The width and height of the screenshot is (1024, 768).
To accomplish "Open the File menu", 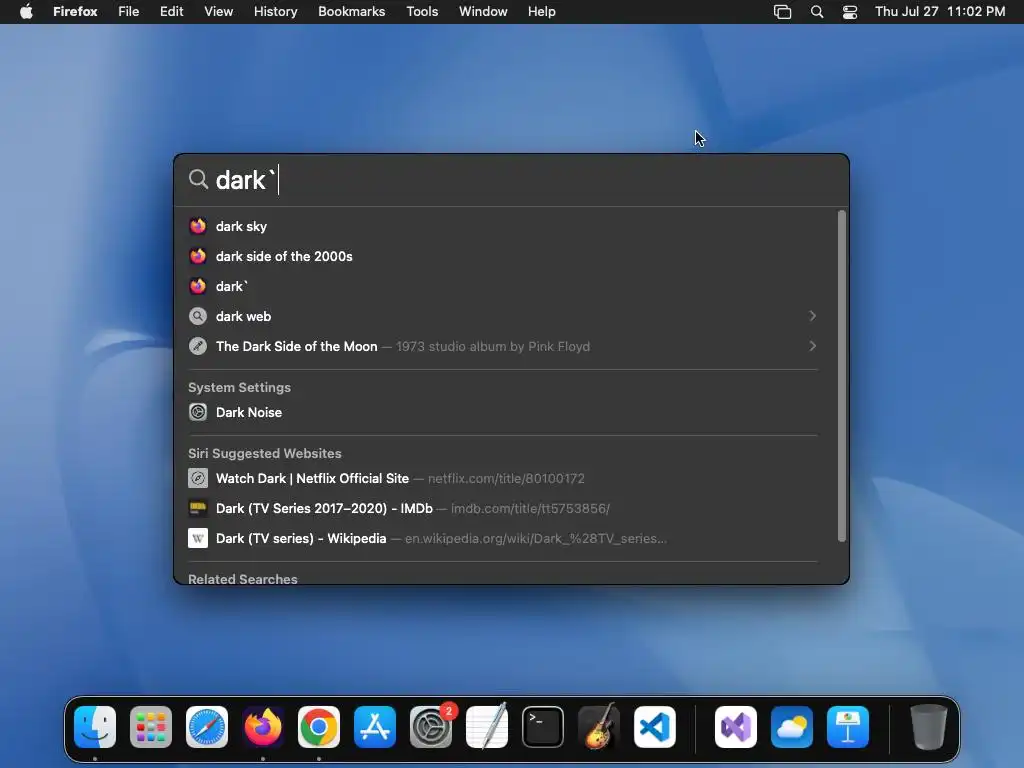I will (129, 12).
